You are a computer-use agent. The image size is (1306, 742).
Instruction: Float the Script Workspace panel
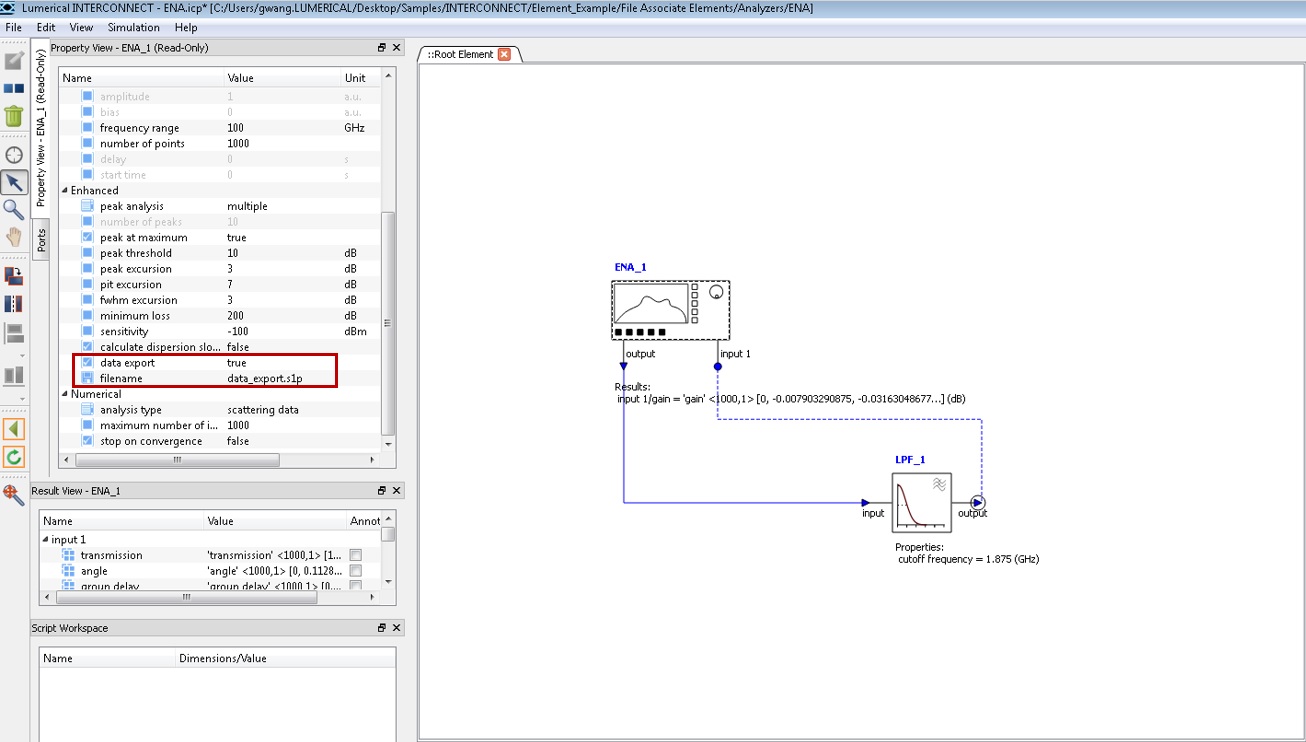(381, 628)
